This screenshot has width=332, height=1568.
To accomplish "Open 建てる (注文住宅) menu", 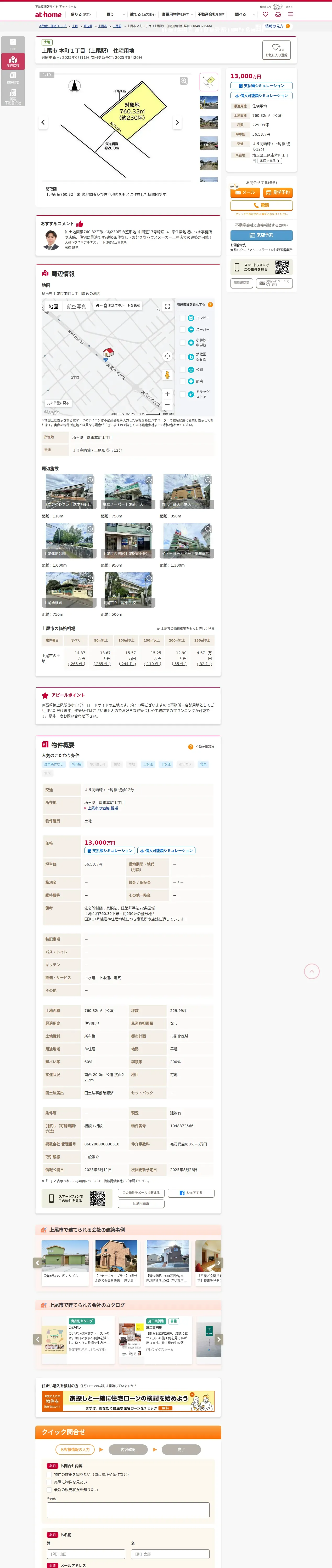I will coord(143,15).
